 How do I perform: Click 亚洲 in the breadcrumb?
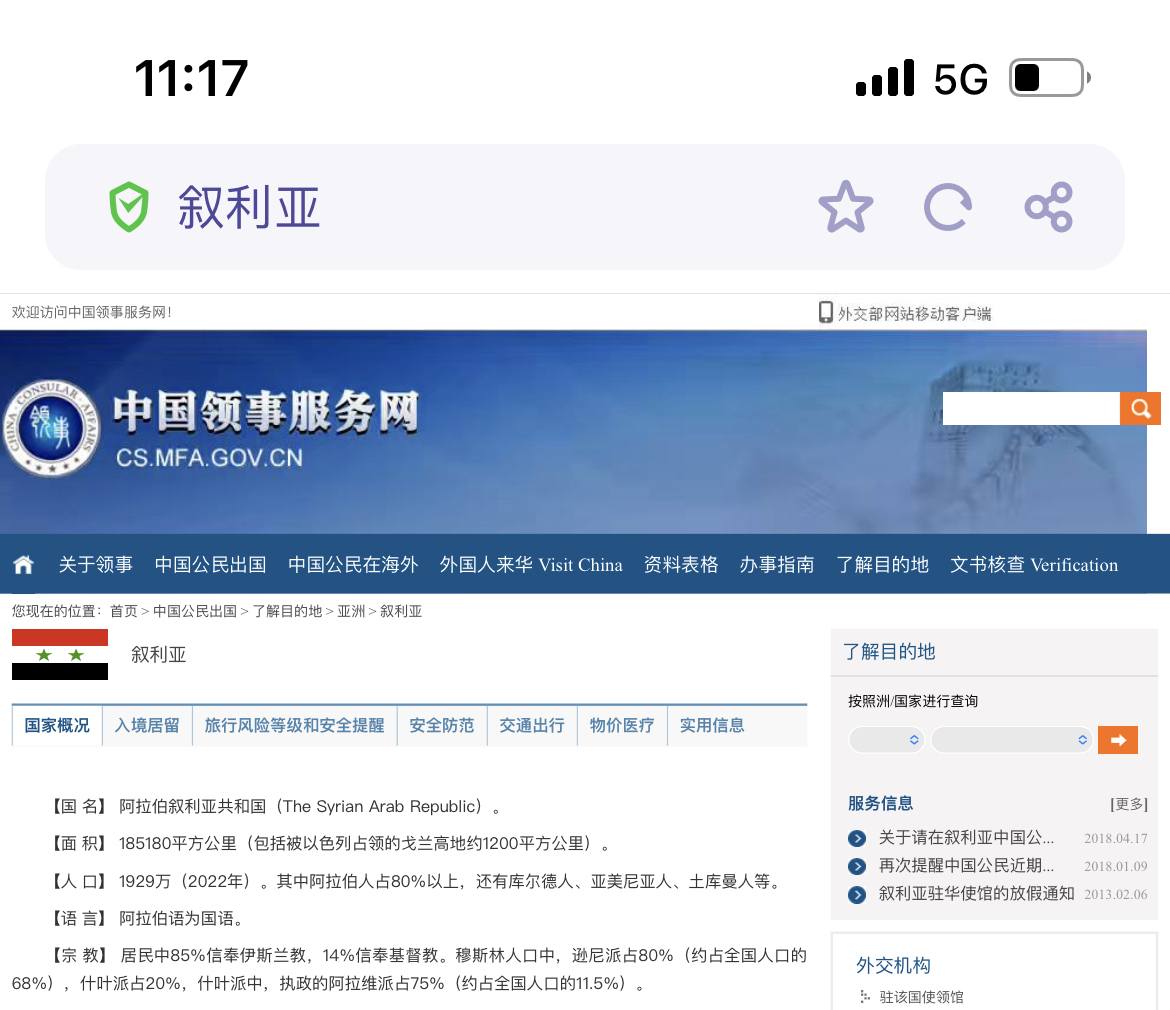click(351, 611)
